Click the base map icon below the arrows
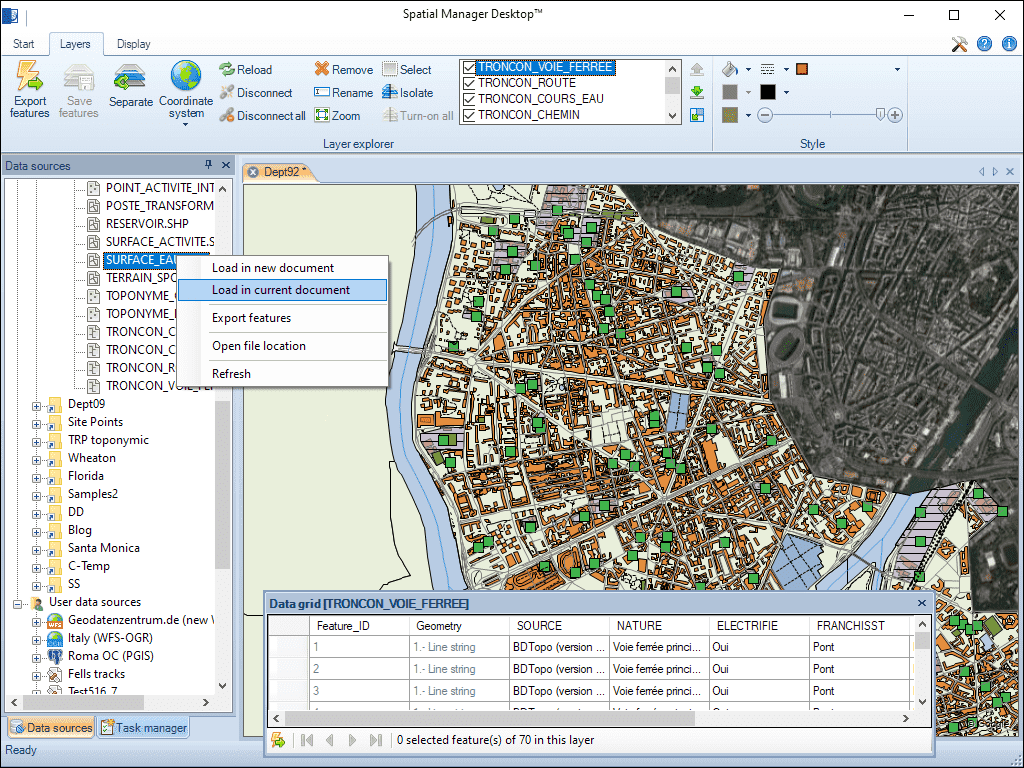Screen dimensions: 1024x768 pos(697,116)
